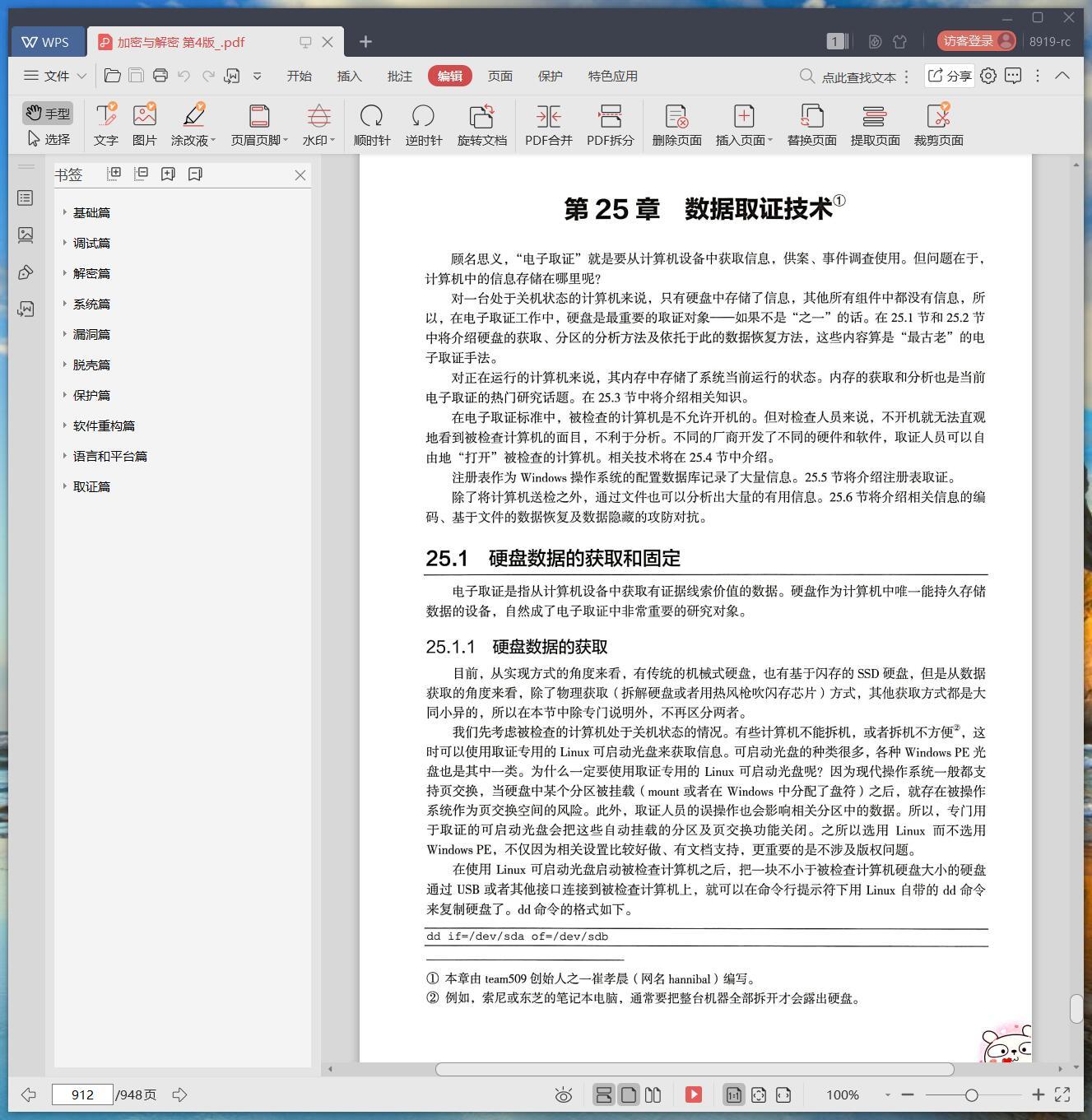Open the Redact (涂改液) tool

pyautogui.click(x=193, y=125)
